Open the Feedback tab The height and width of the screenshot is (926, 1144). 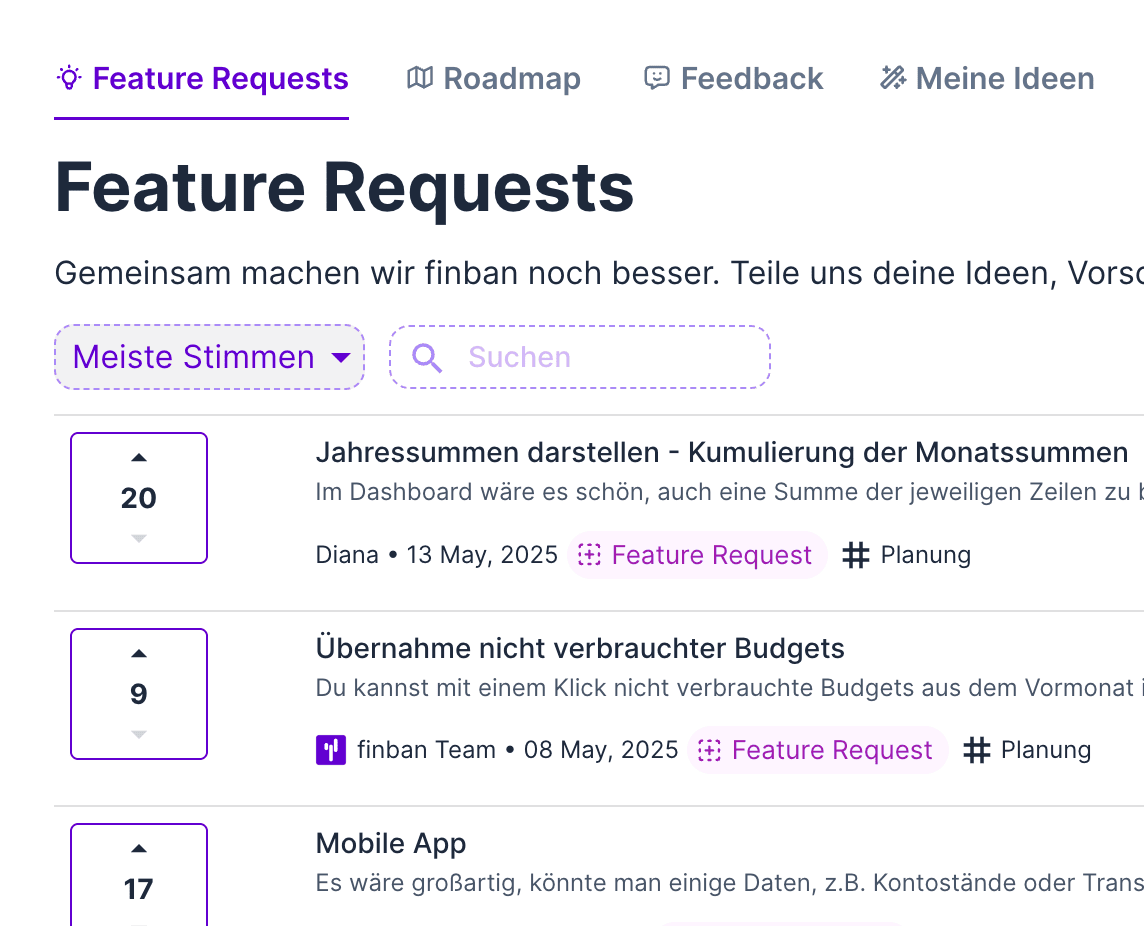click(733, 79)
